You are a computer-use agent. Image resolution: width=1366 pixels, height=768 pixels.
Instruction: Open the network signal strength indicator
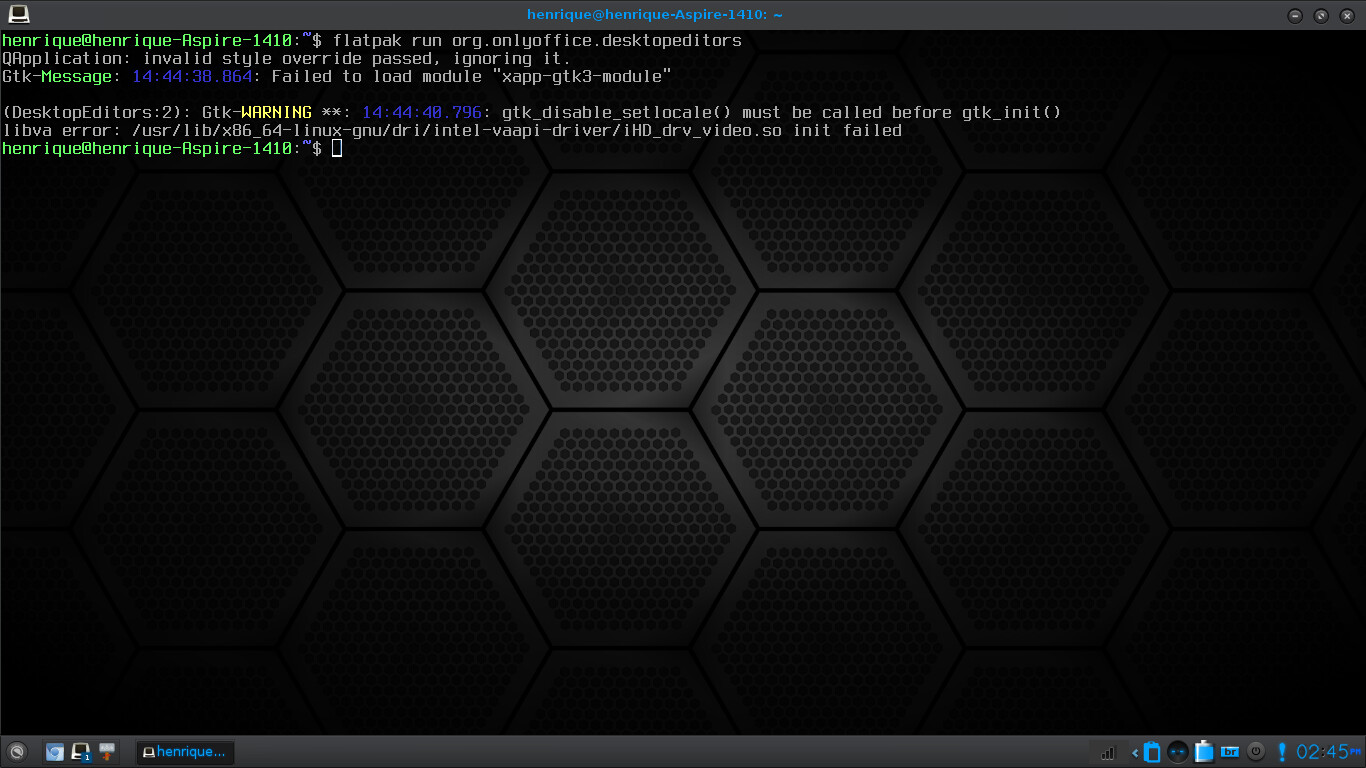[x=1107, y=752]
